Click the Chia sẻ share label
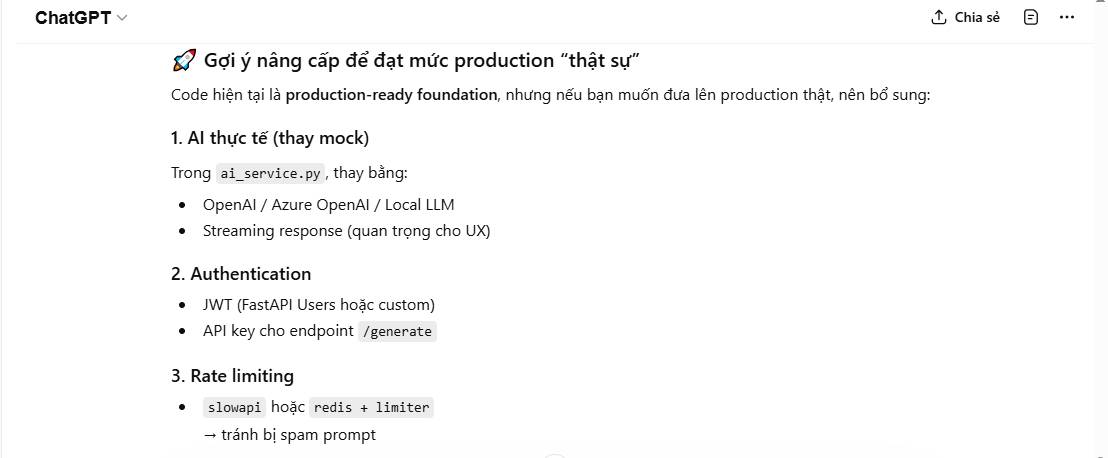Screen dimensions: 1108x458 [976, 18]
